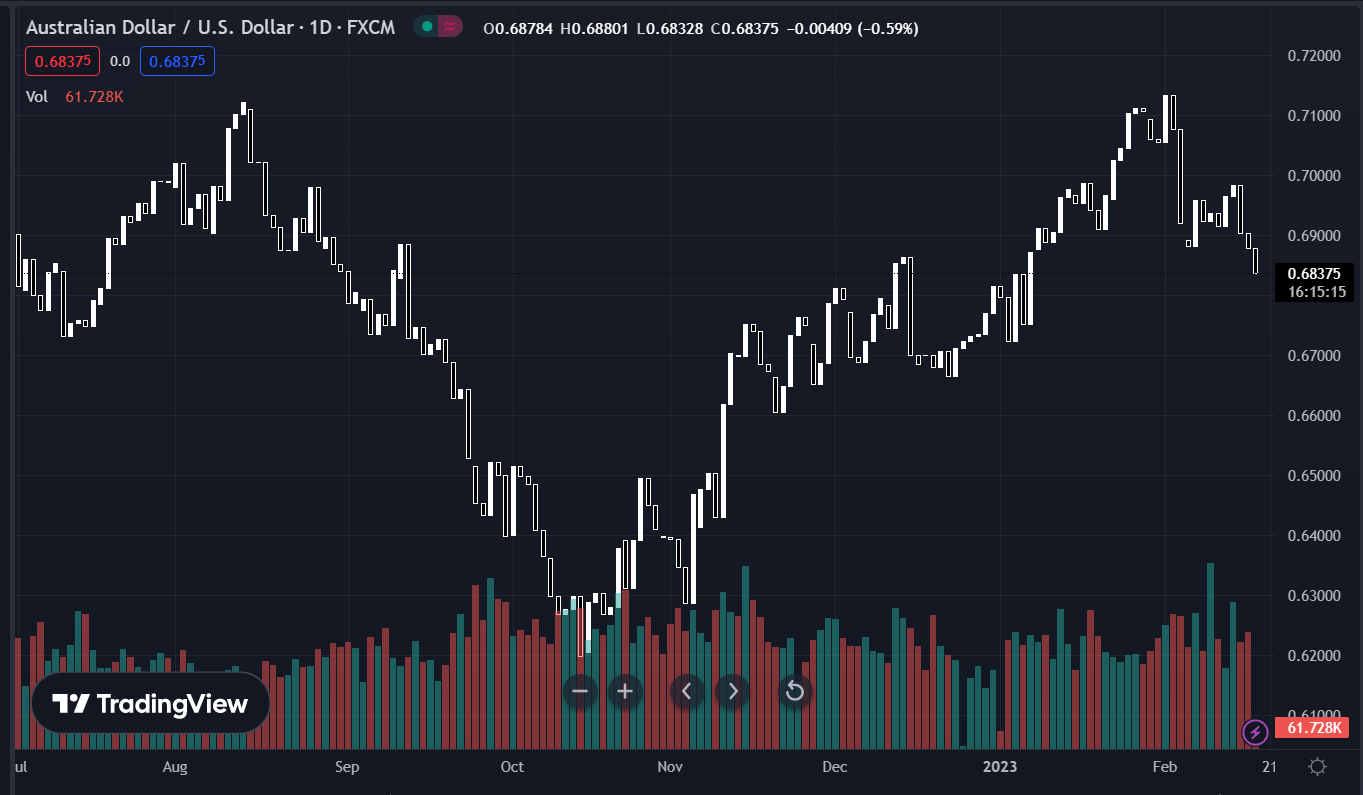Open chart settings gear icon
The width and height of the screenshot is (1363, 795).
1318,767
